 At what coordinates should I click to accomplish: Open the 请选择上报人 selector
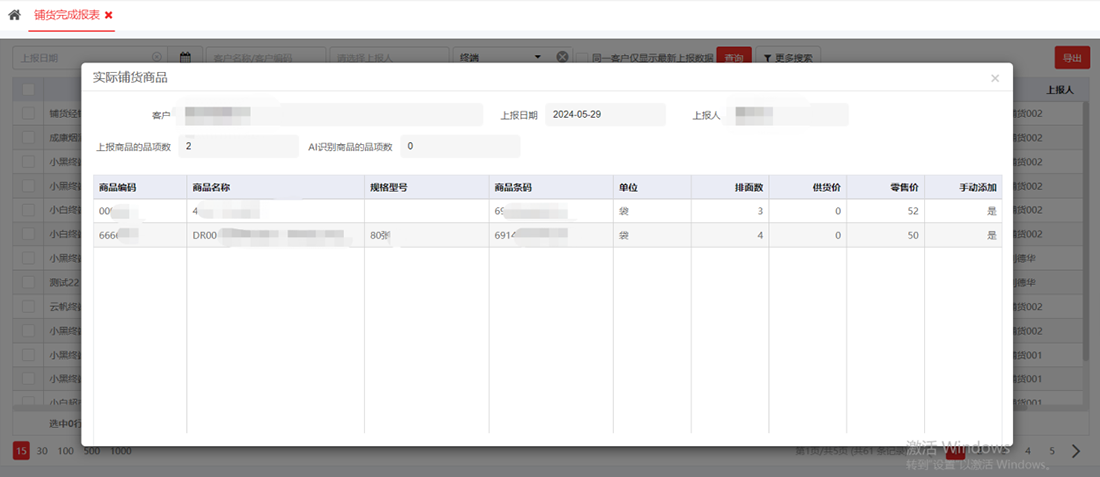388,58
